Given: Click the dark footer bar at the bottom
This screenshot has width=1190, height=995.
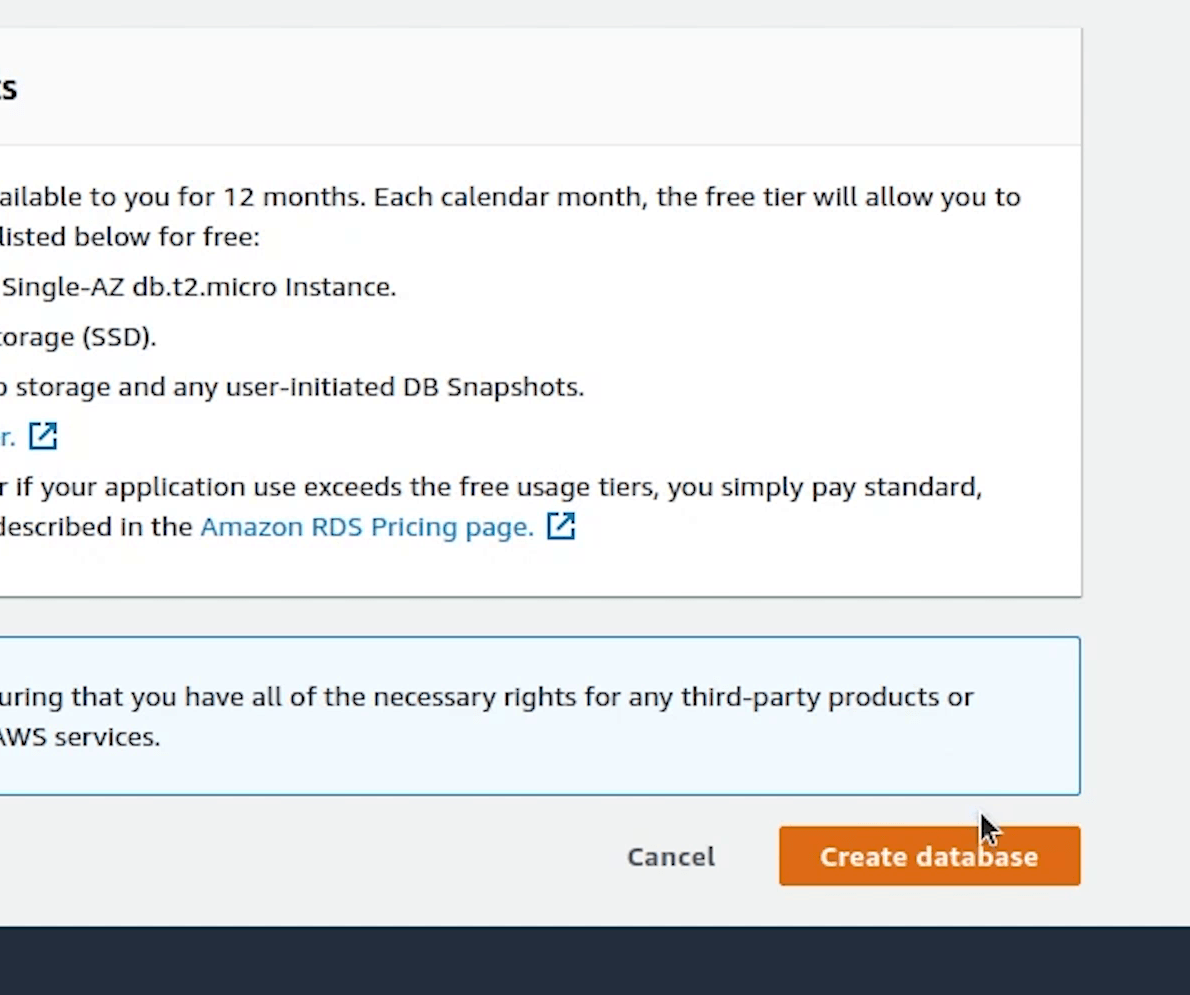Looking at the screenshot, I should click(594, 960).
